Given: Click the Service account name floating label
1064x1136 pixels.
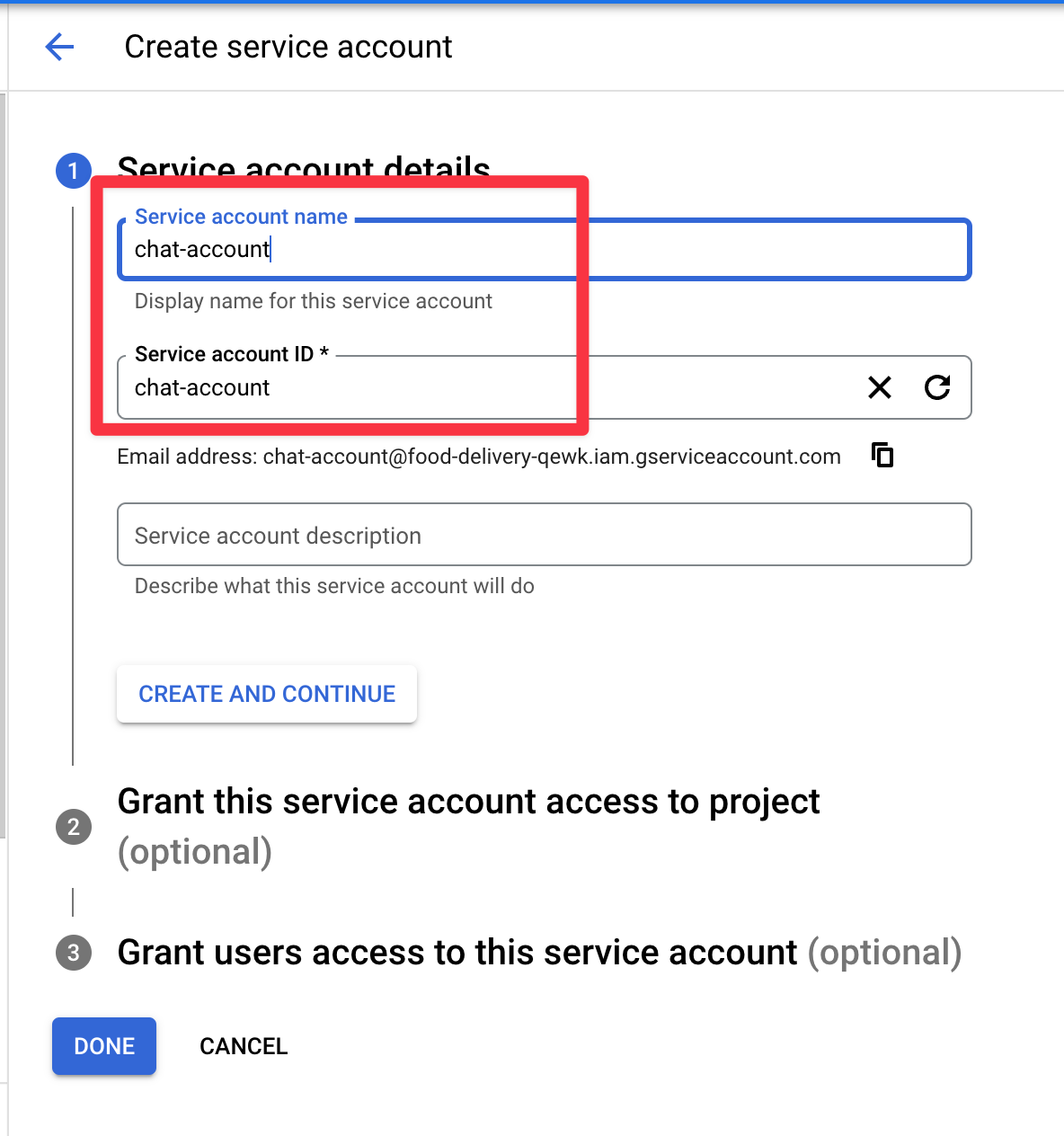Looking at the screenshot, I should (x=241, y=217).
